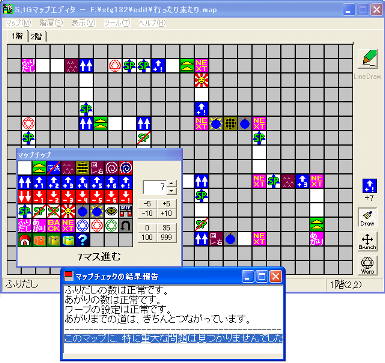The width and height of the screenshot is (385, 363).
Task: Set the value with the 999 button
Action: 166,237
